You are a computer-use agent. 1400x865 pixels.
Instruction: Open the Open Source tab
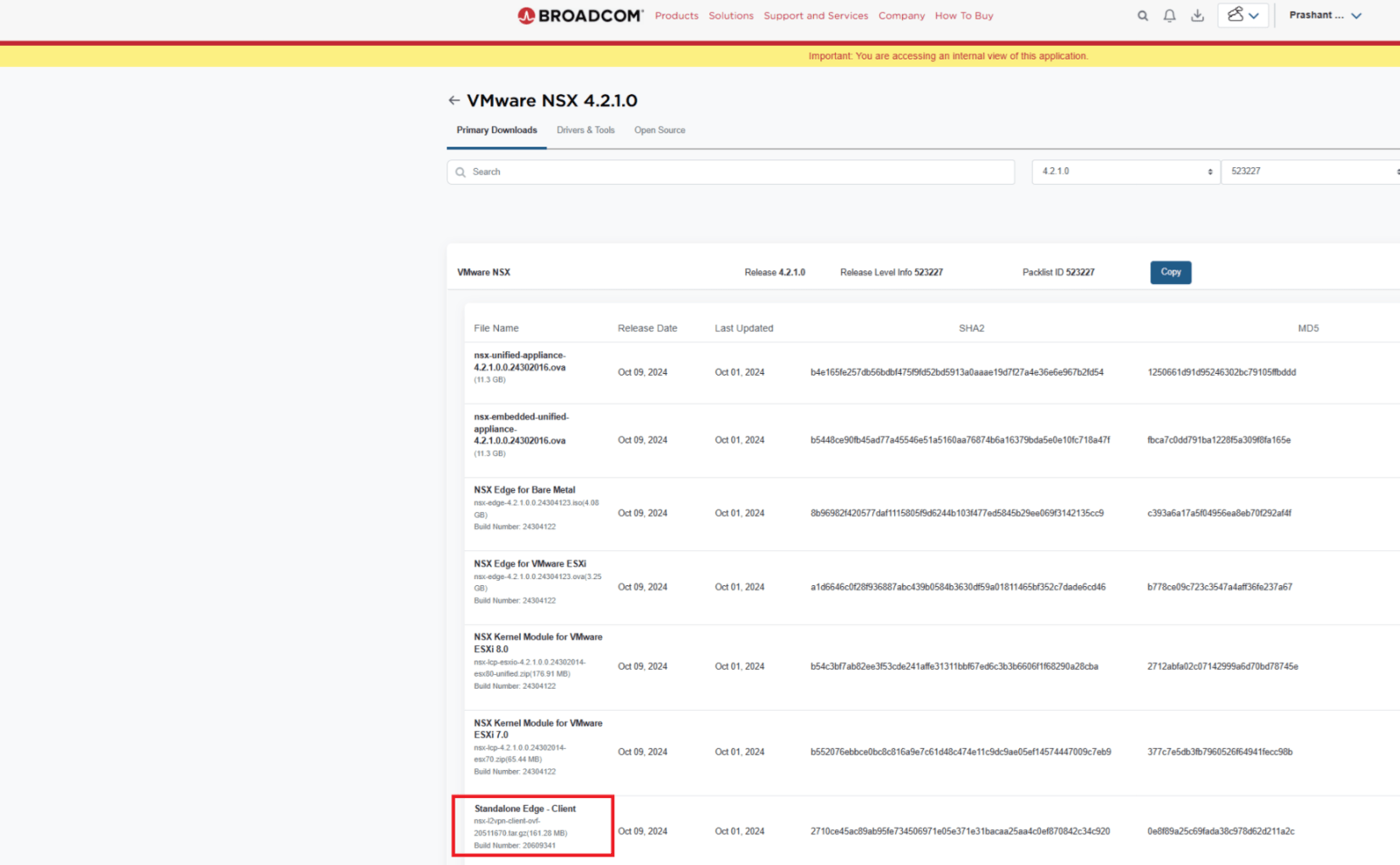[x=659, y=130]
